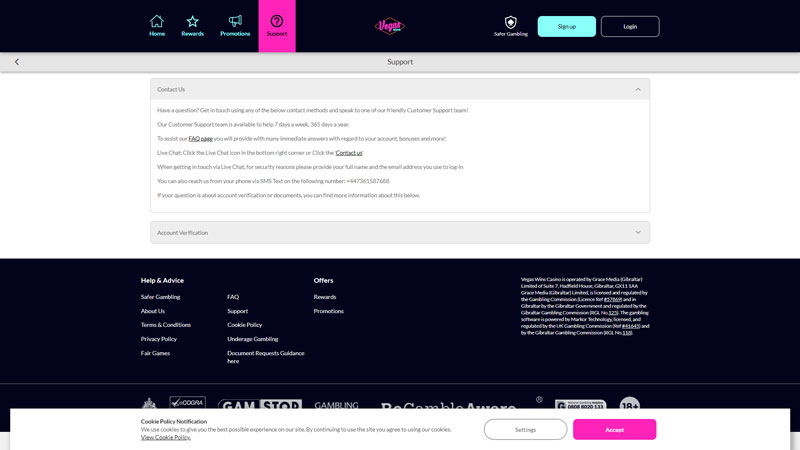This screenshot has width=800, height=450.
Task: Accept the cookie policy
Action: [x=614, y=429]
